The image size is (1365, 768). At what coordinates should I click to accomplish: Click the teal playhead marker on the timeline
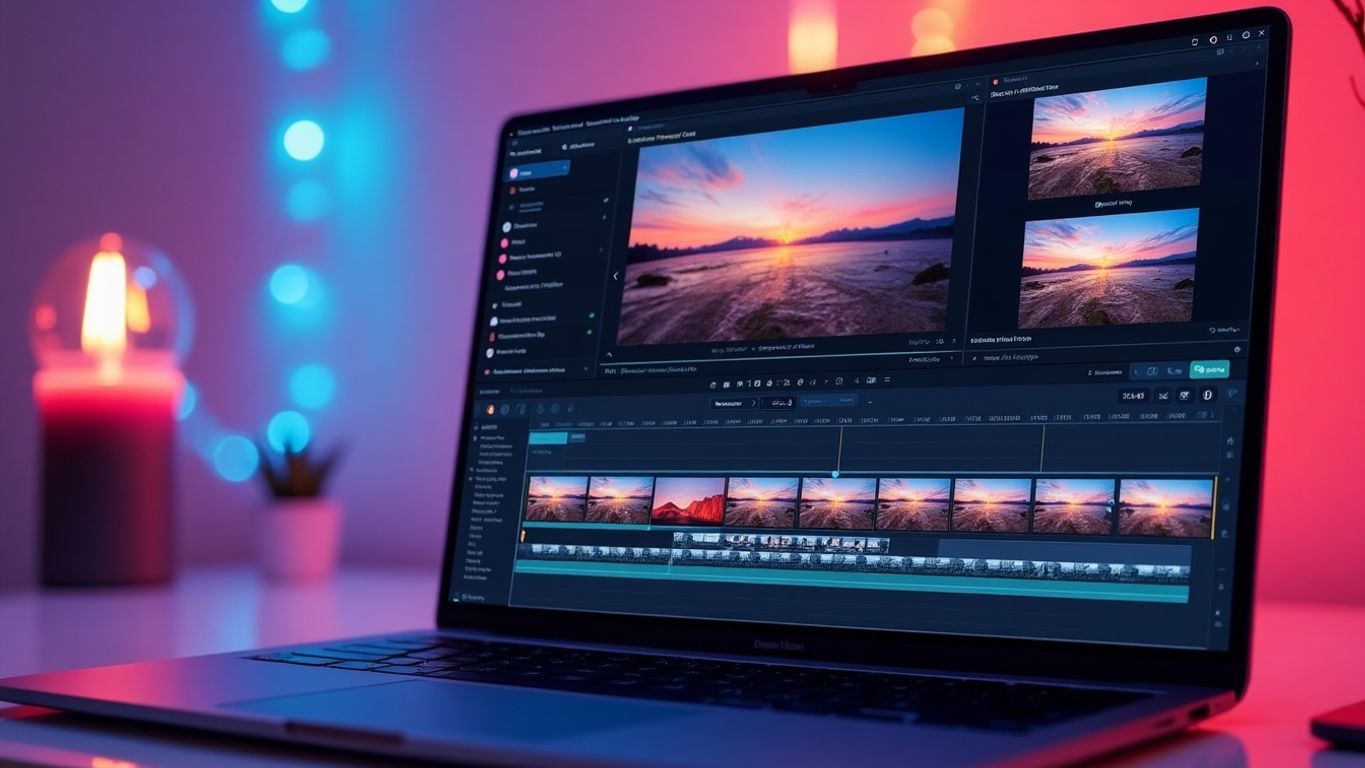click(836, 473)
